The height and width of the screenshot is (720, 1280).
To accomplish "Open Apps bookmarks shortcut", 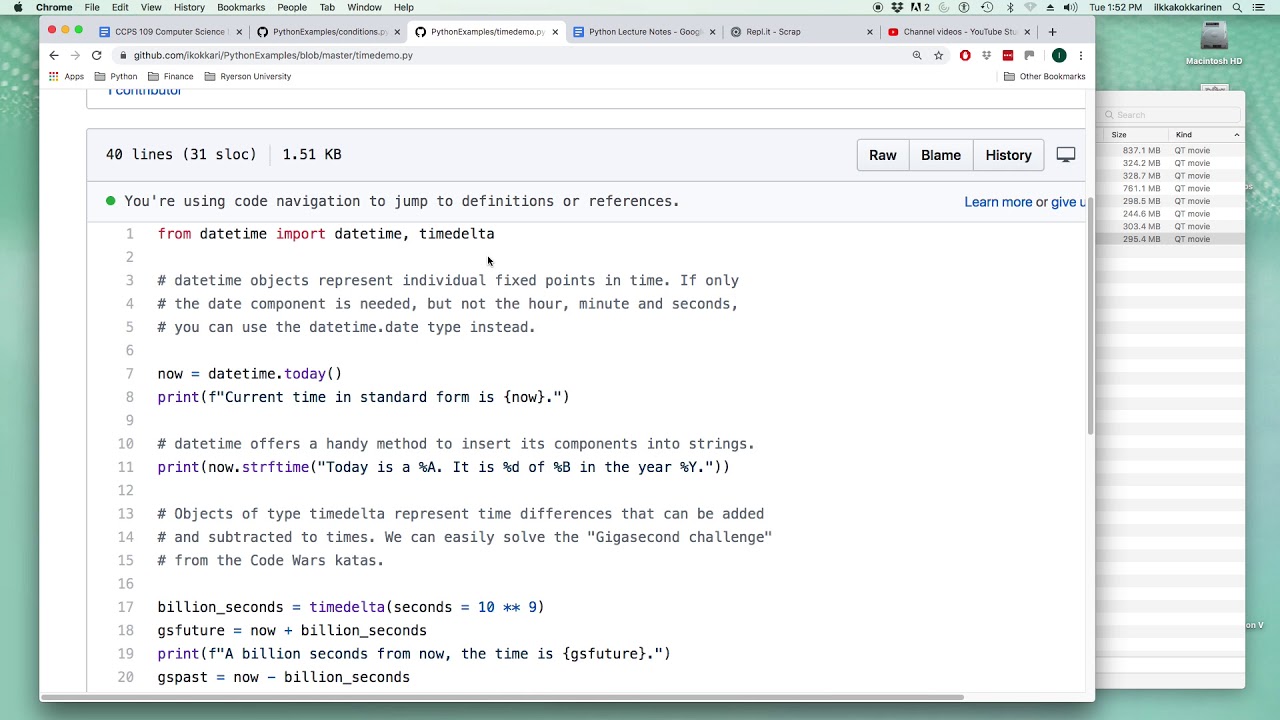I will 66,77.
